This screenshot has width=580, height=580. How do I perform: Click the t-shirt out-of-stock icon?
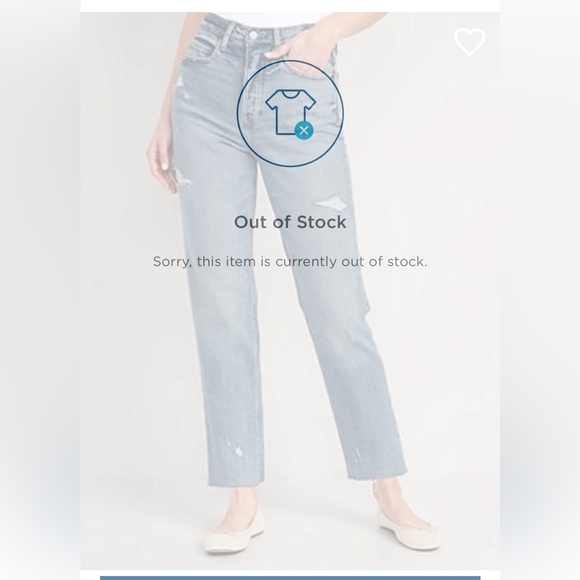point(290,113)
